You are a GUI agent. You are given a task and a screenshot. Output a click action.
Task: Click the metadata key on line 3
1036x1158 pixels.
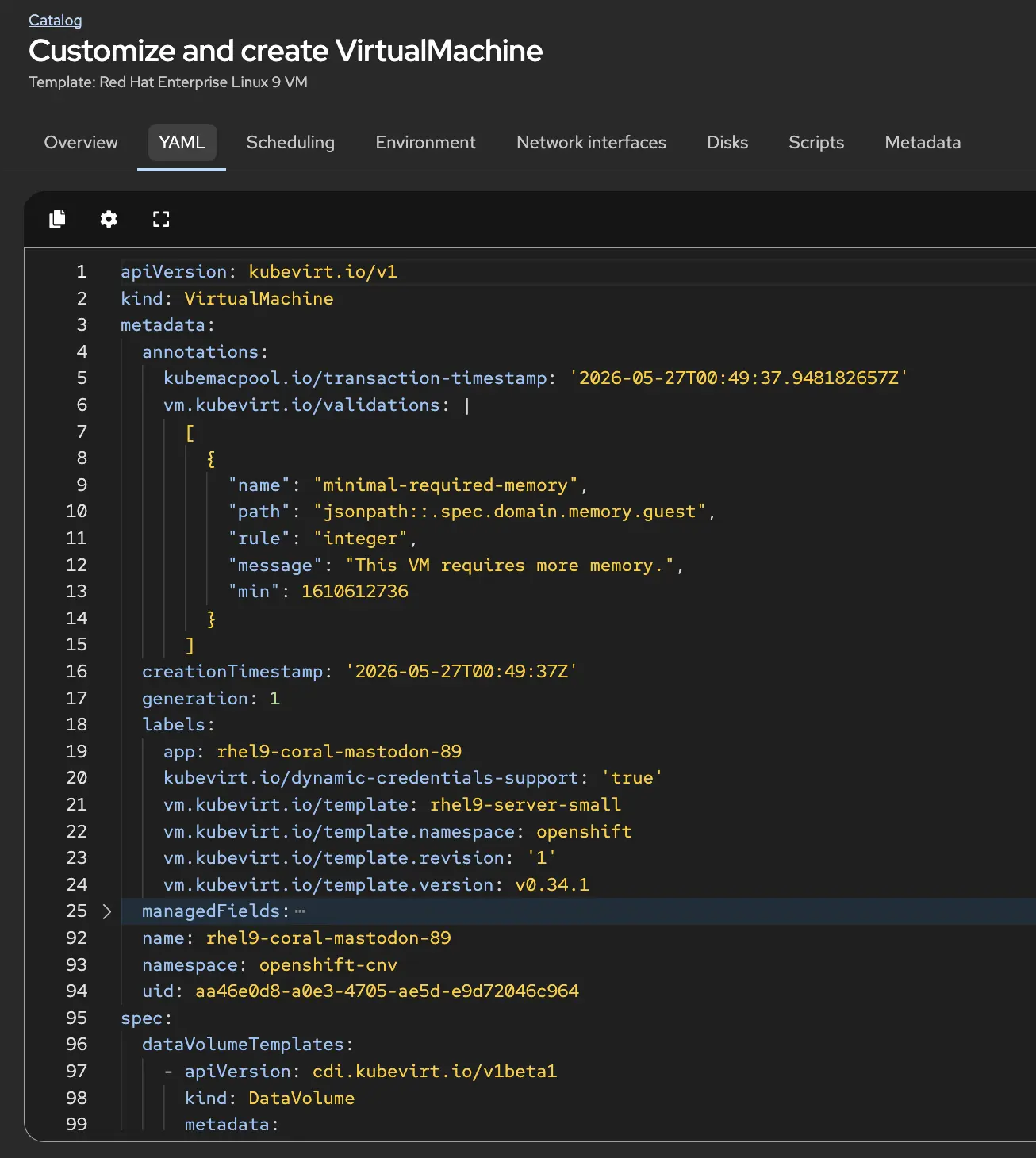[163, 325]
